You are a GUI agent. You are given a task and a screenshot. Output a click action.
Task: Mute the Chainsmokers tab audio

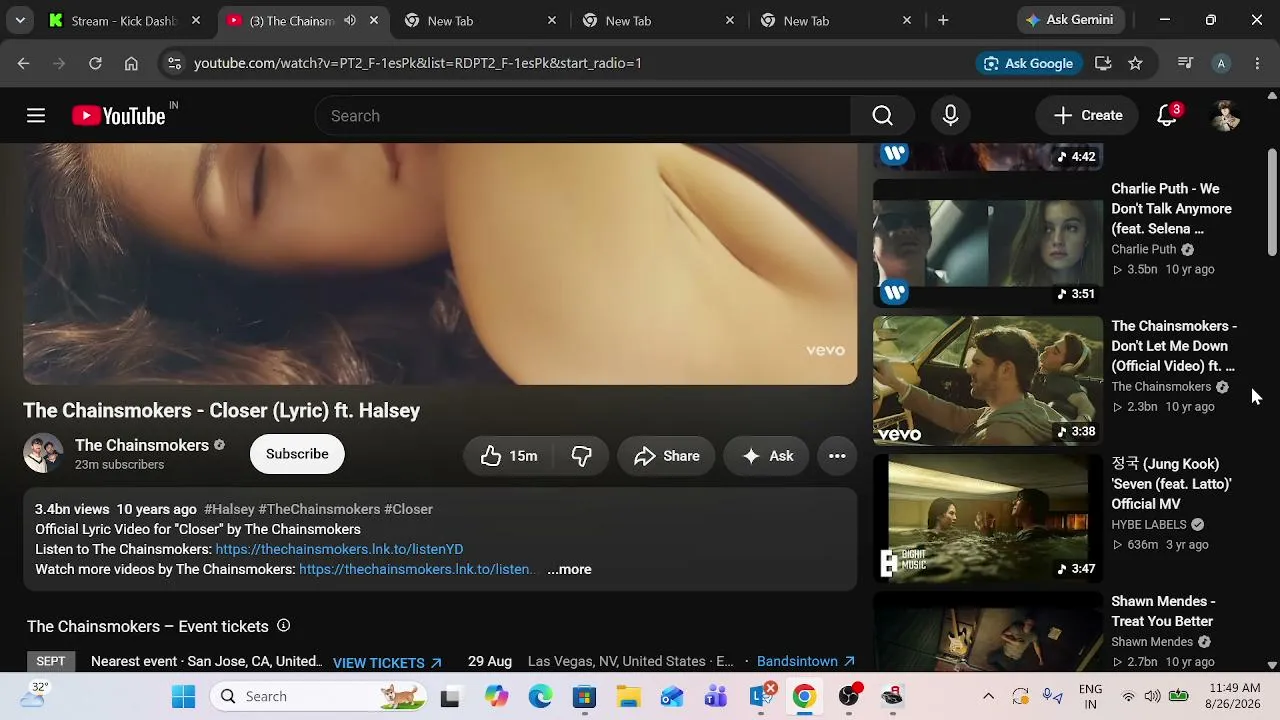pos(350,21)
